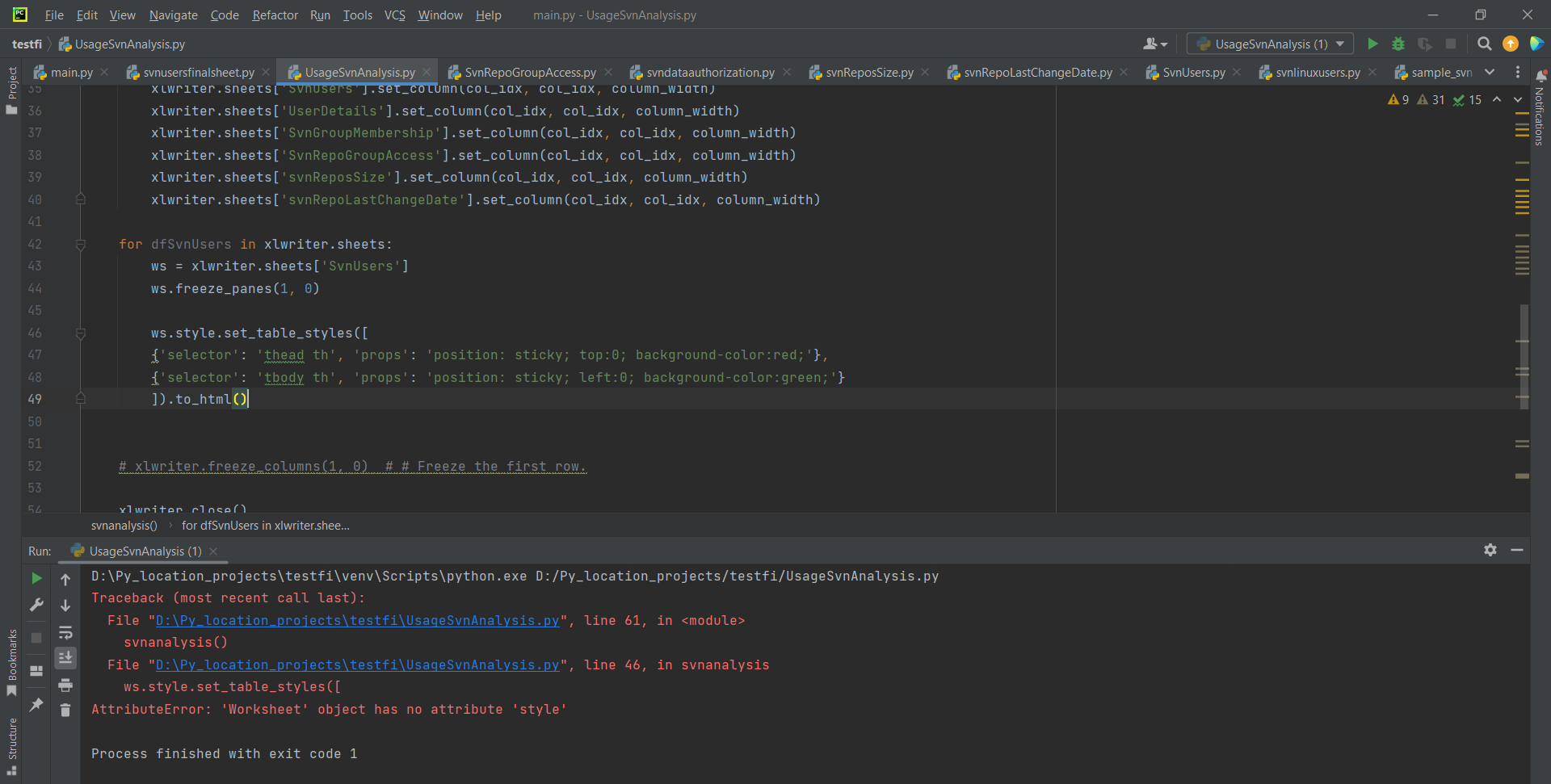The height and width of the screenshot is (784, 1551).
Task: Toggle fold marker at line 40
Action: [81, 199]
